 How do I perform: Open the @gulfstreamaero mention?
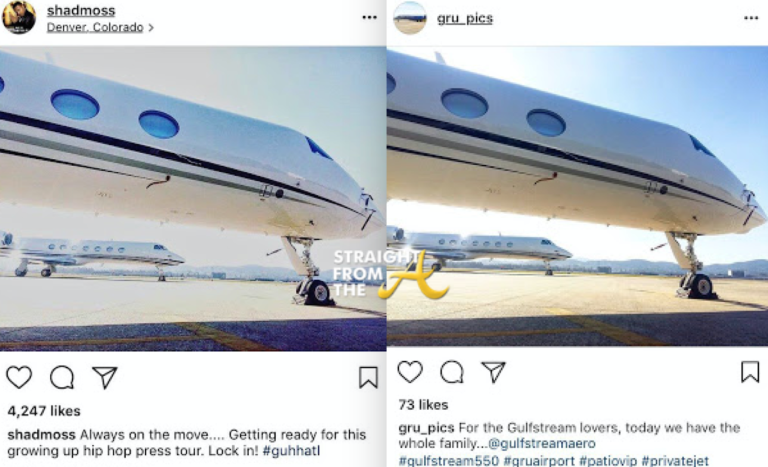(542, 443)
